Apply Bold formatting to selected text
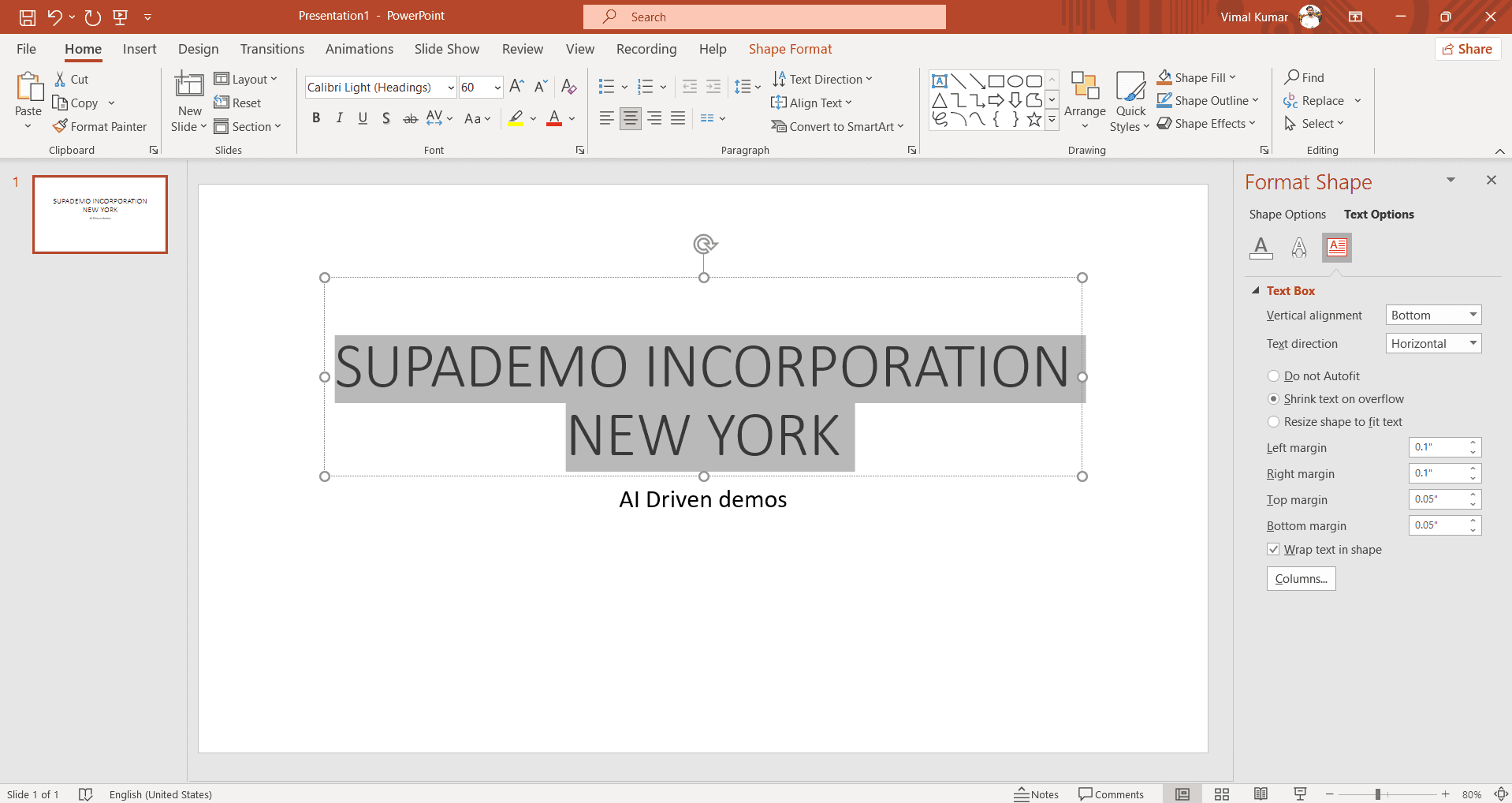This screenshot has width=1512, height=803. coord(316,118)
